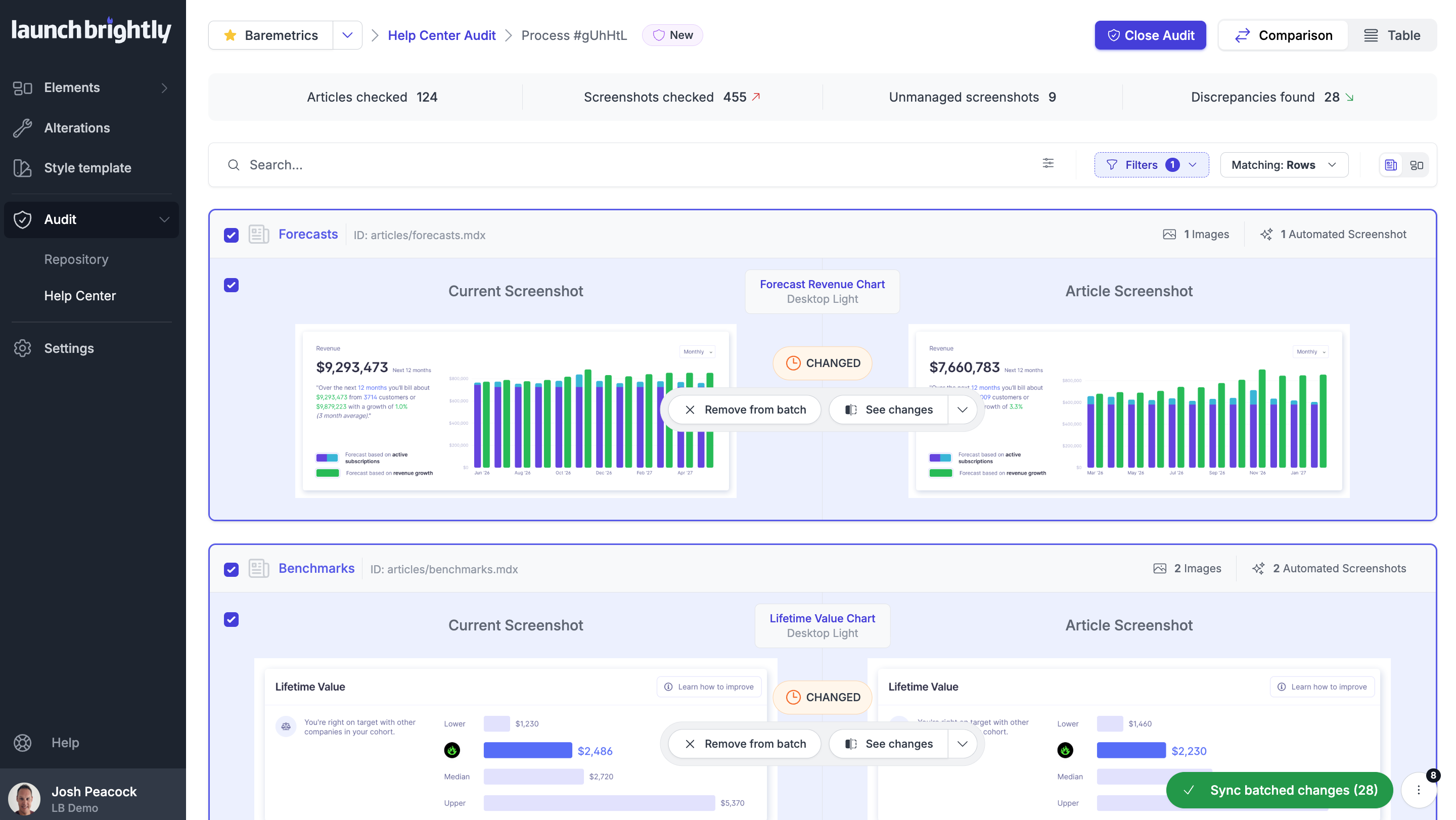Click the launchbrightly logo
This screenshot has width=1456, height=820.
[x=91, y=30]
